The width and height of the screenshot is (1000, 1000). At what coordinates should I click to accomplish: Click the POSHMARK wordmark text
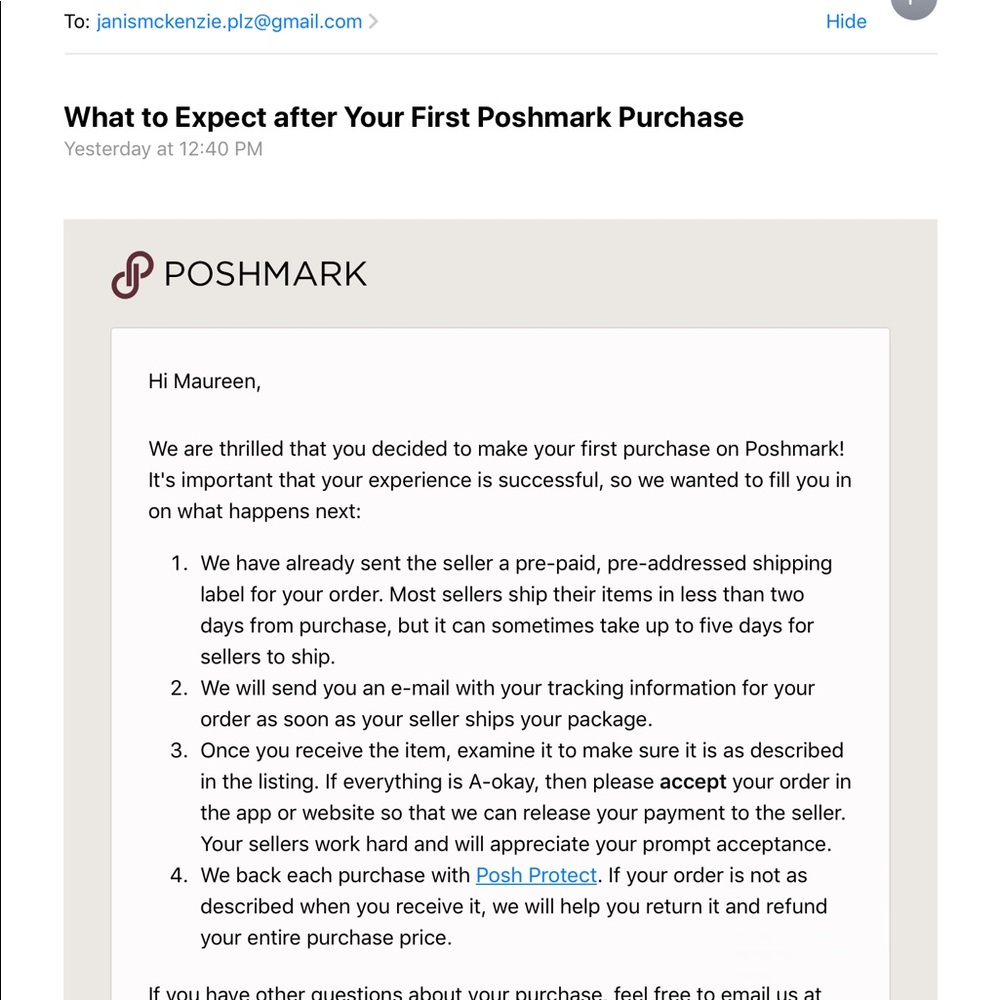pyautogui.click(x=265, y=274)
